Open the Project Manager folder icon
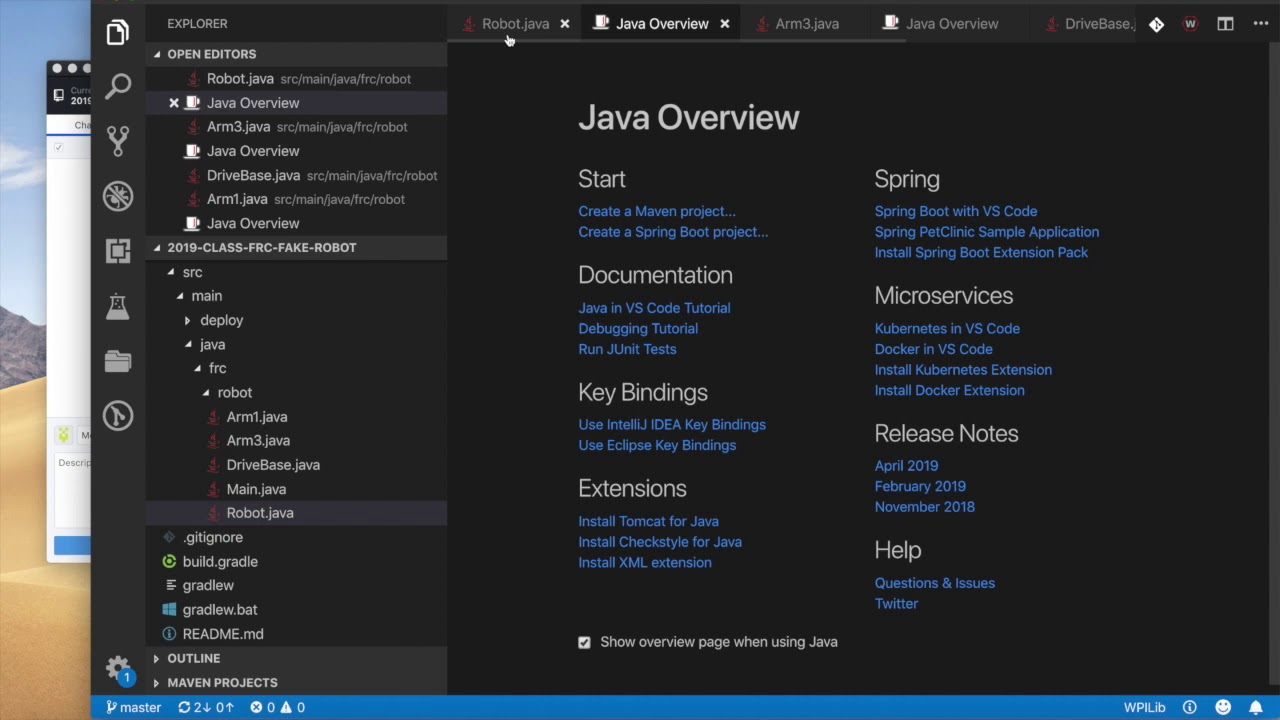The height and width of the screenshot is (720, 1280). [118, 361]
